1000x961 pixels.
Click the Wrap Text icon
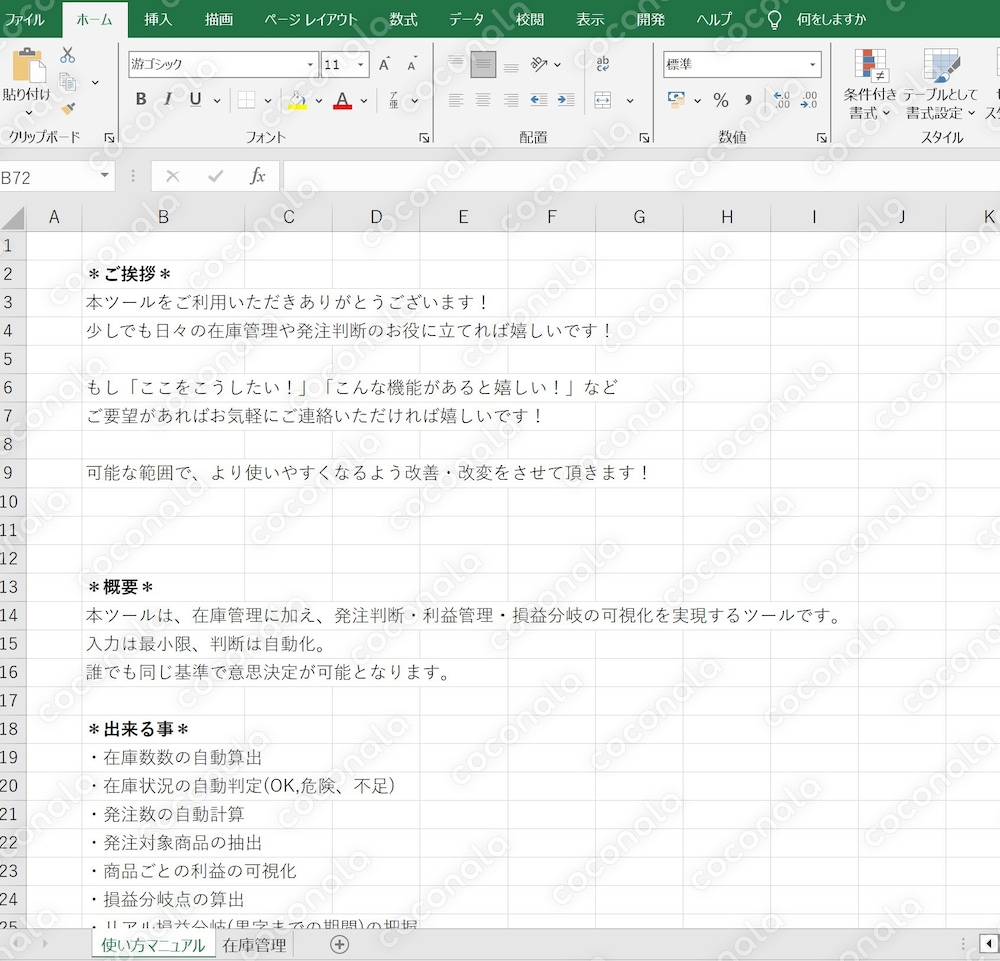coord(603,64)
